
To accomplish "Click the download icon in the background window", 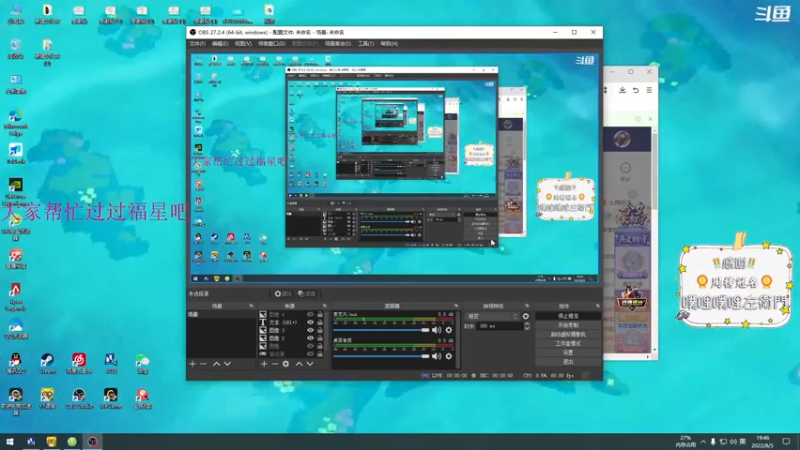I will pos(622,90).
